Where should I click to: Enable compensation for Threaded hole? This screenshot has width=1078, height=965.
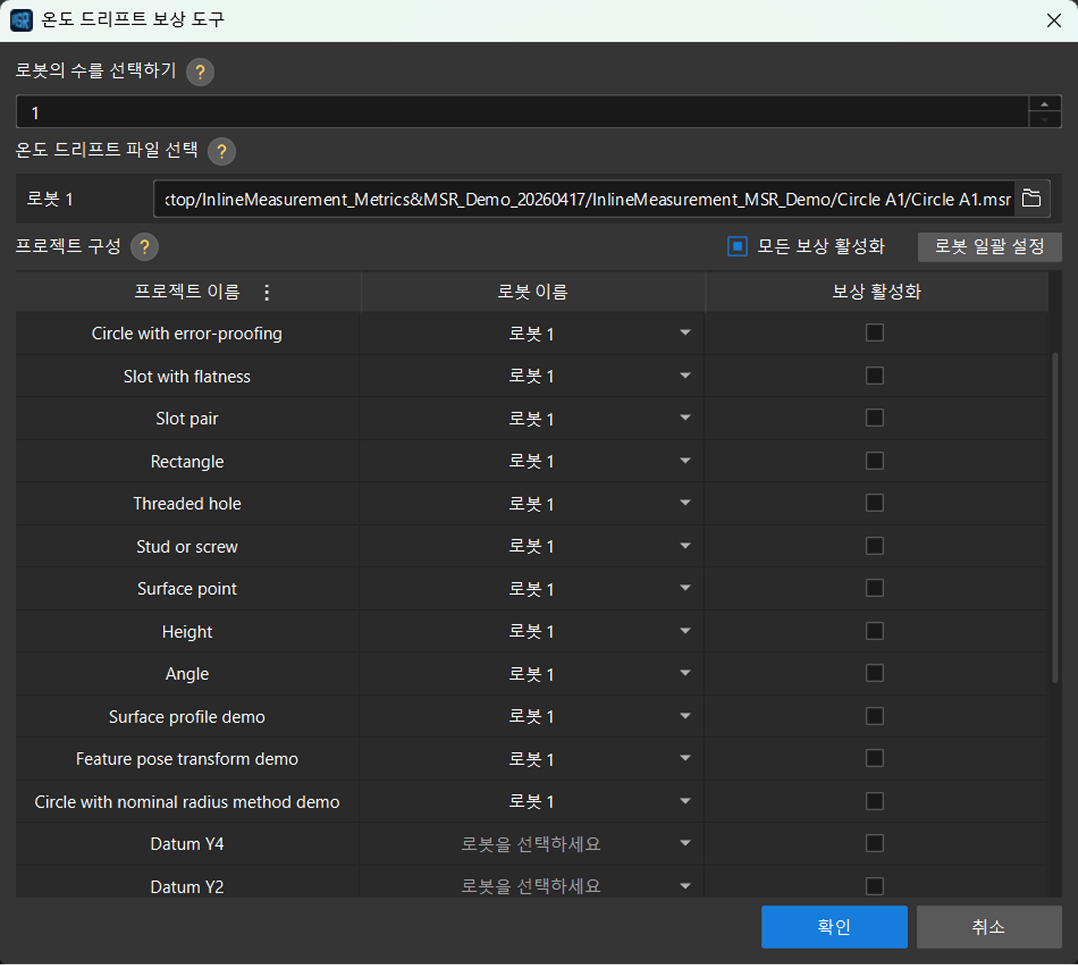(x=874, y=503)
